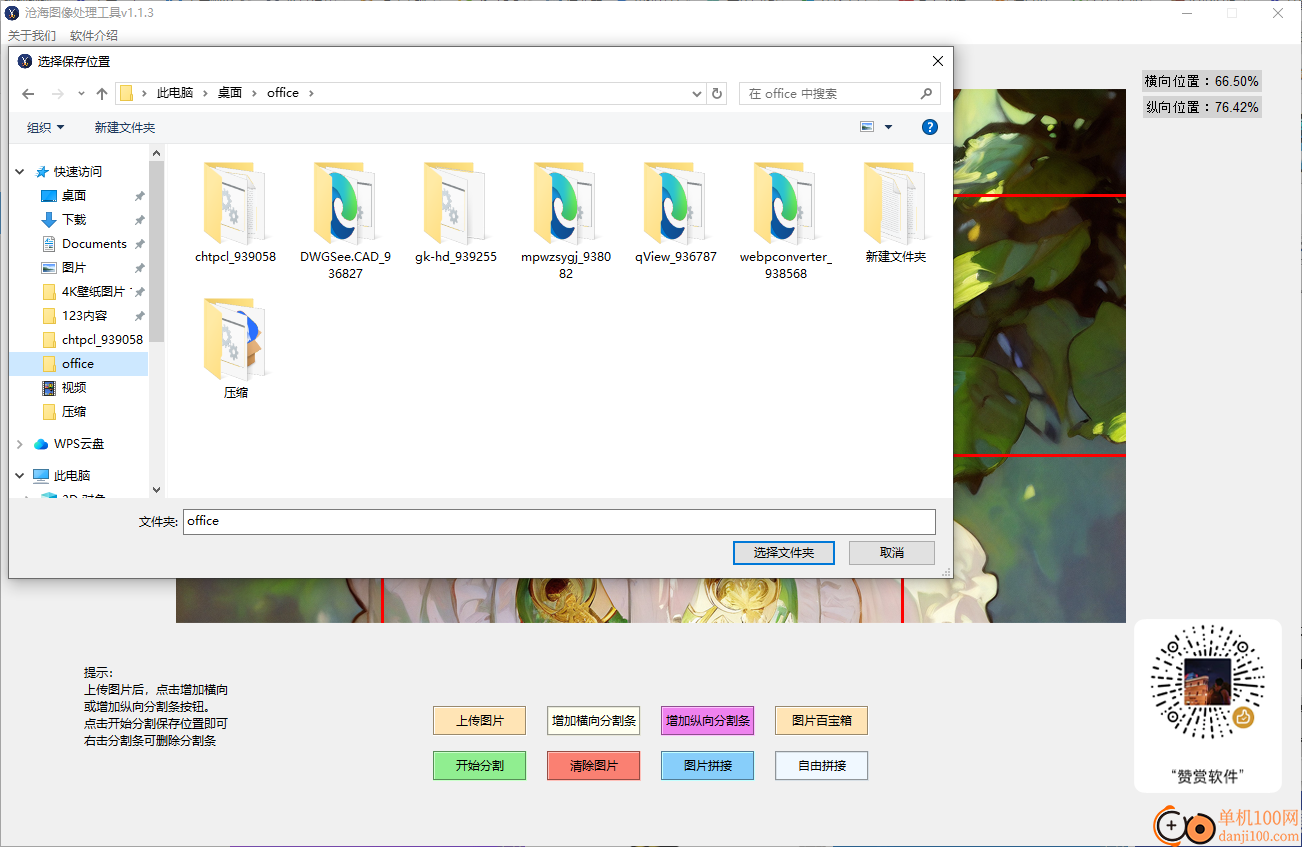1302x847 pixels.
Task: Open the mpwzsygj_938082 folder icon
Action: tap(565, 204)
